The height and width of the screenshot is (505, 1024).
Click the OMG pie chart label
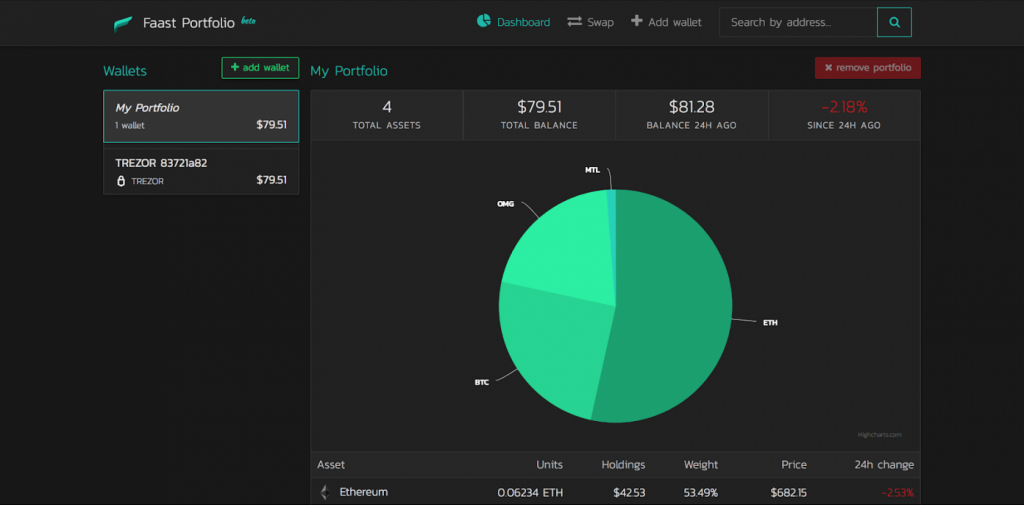point(505,204)
